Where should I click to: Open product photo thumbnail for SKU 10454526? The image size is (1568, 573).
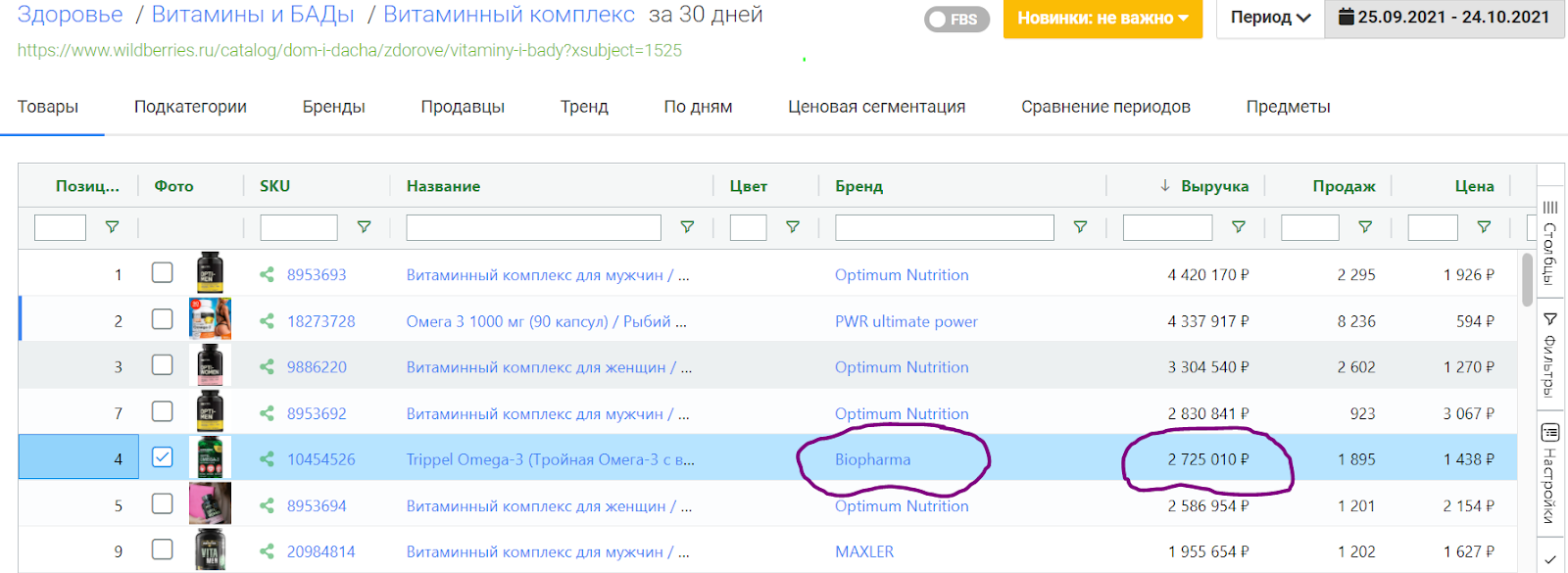click(x=210, y=457)
